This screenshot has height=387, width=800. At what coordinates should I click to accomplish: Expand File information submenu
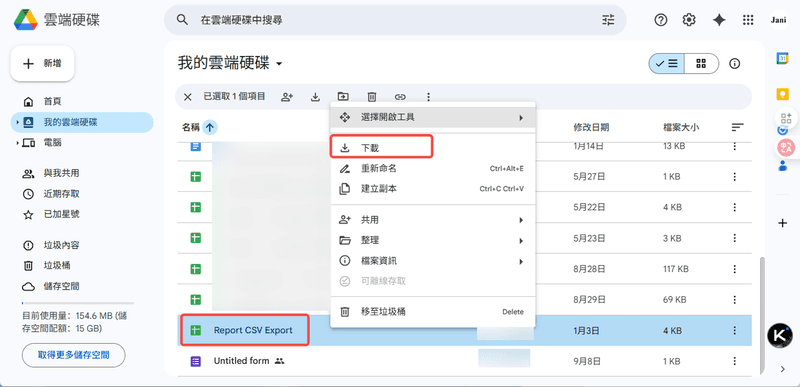click(x=433, y=261)
